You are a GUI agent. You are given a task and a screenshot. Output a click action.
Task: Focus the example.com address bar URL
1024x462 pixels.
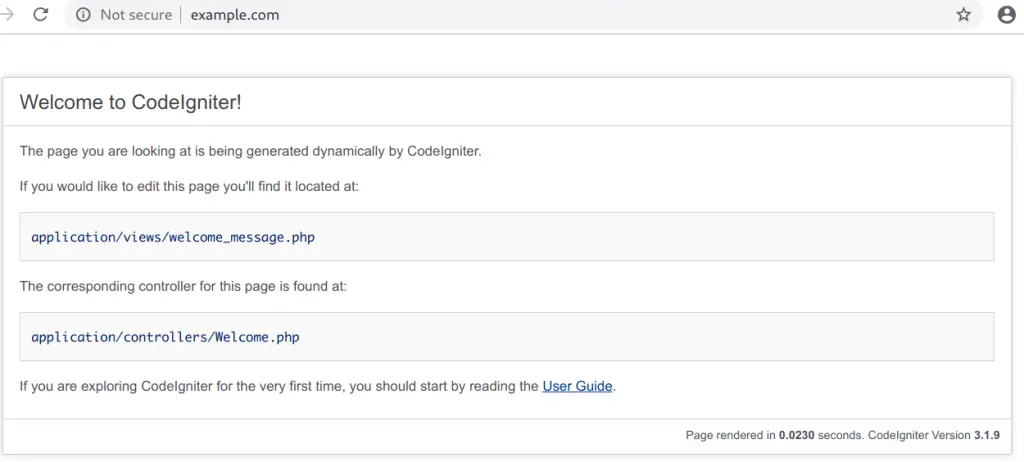point(234,14)
